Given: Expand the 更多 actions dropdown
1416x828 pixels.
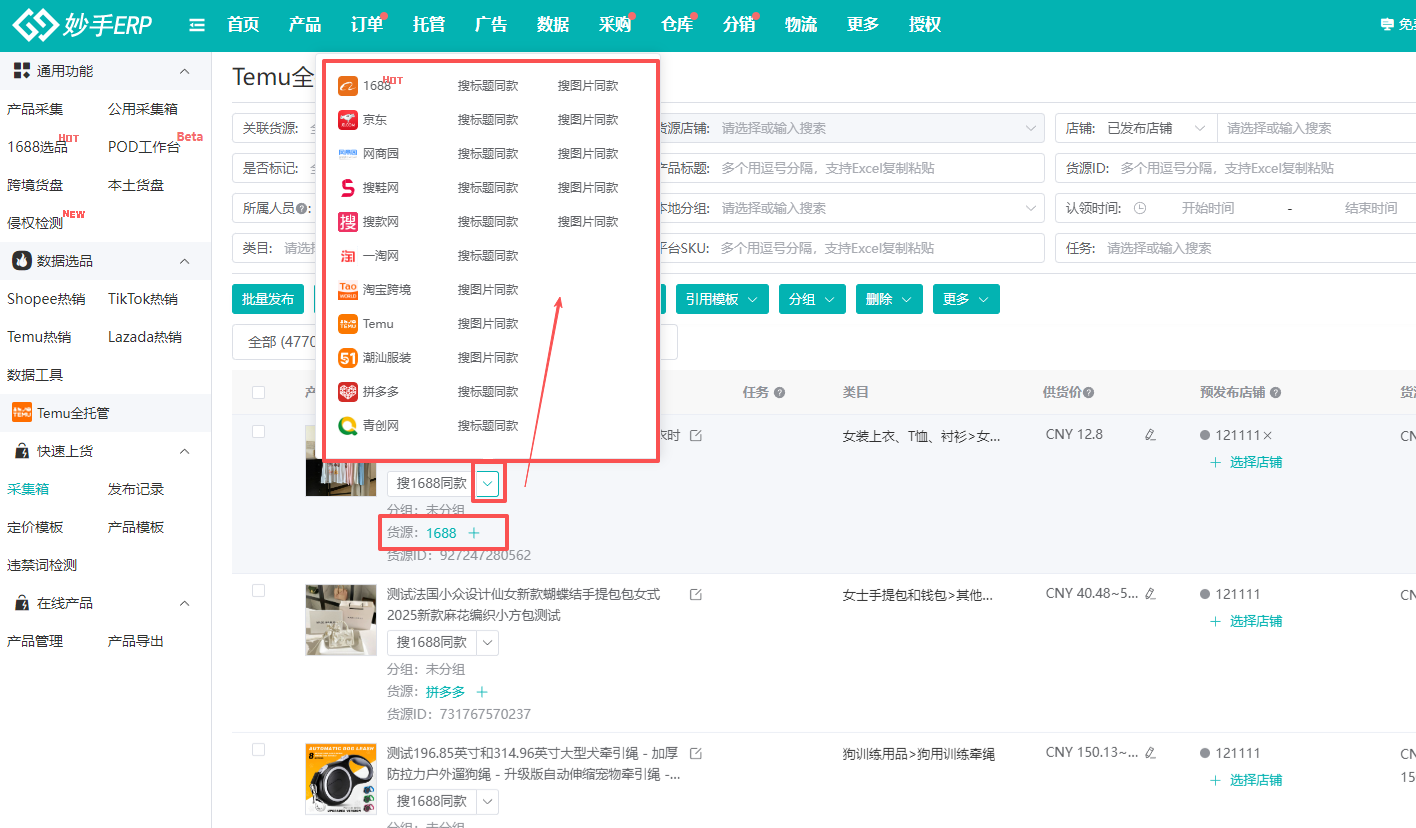Looking at the screenshot, I should click(x=966, y=299).
